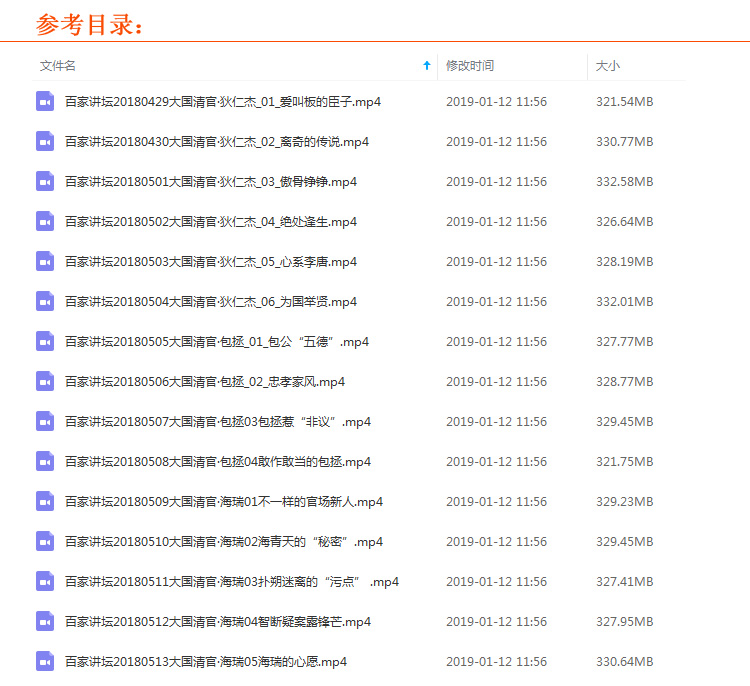Viewport: 750px width, 686px height.
Task: Open 海瑞02海青天的"秘密".mp4 file
Action: (x=224, y=542)
